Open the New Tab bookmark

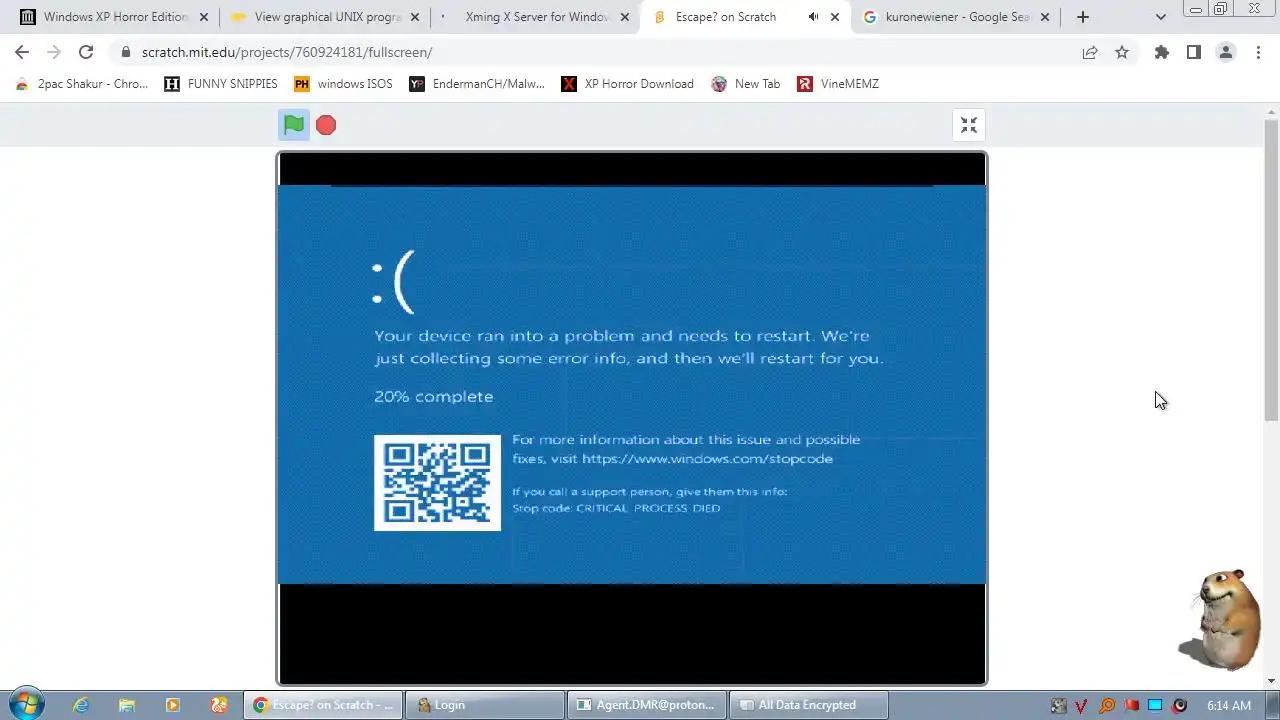coord(746,84)
